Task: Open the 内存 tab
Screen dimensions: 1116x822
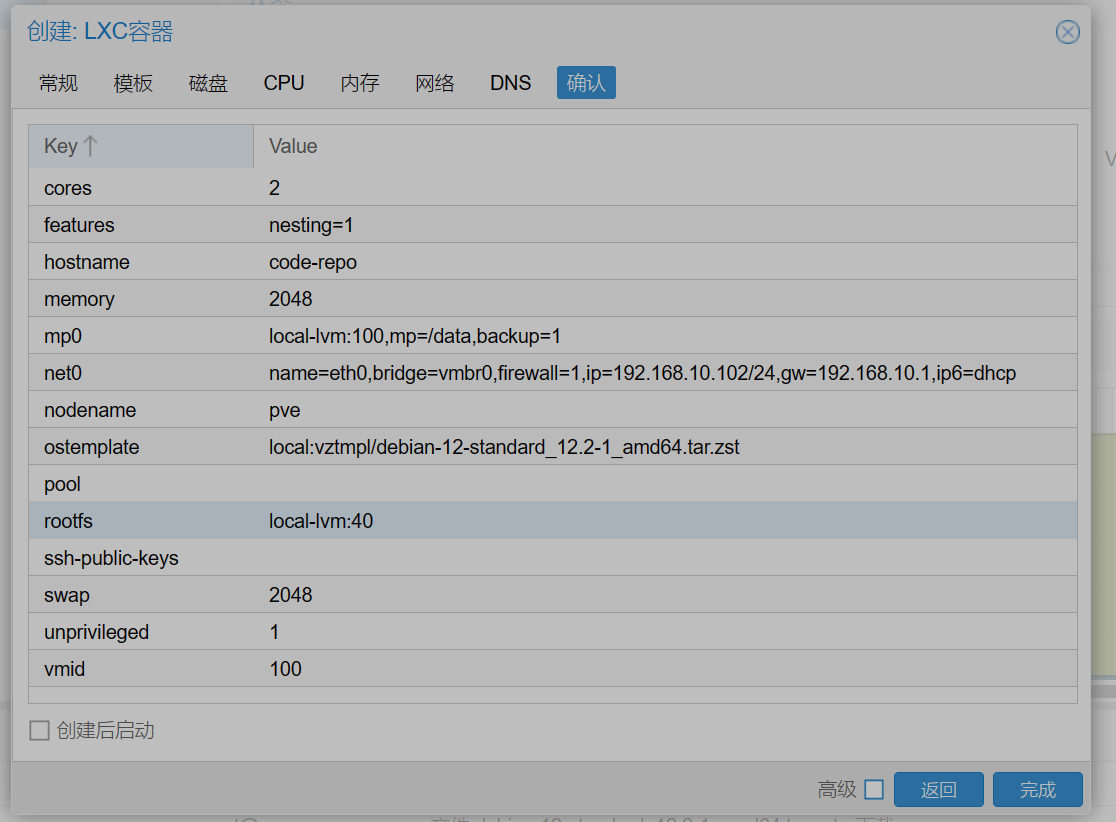Action: pyautogui.click(x=359, y=83)
